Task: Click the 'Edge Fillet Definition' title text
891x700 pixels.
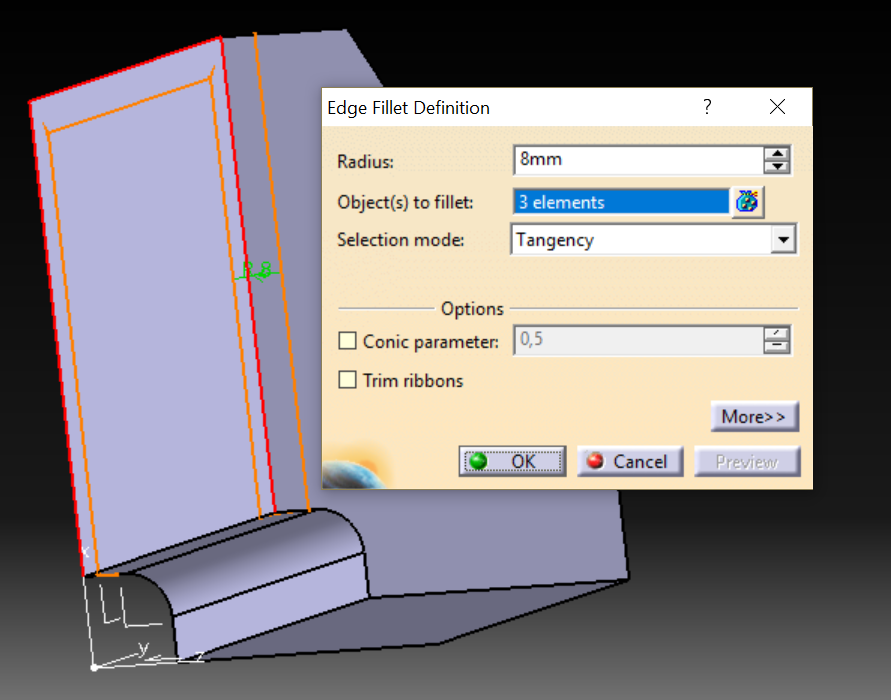Action: click(x=408, y=108)
